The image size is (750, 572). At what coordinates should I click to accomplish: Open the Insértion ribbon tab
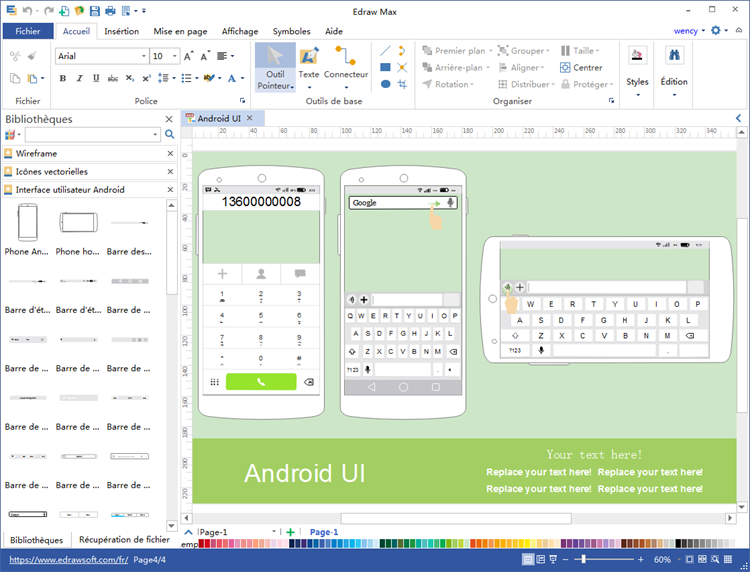[121, 31]
